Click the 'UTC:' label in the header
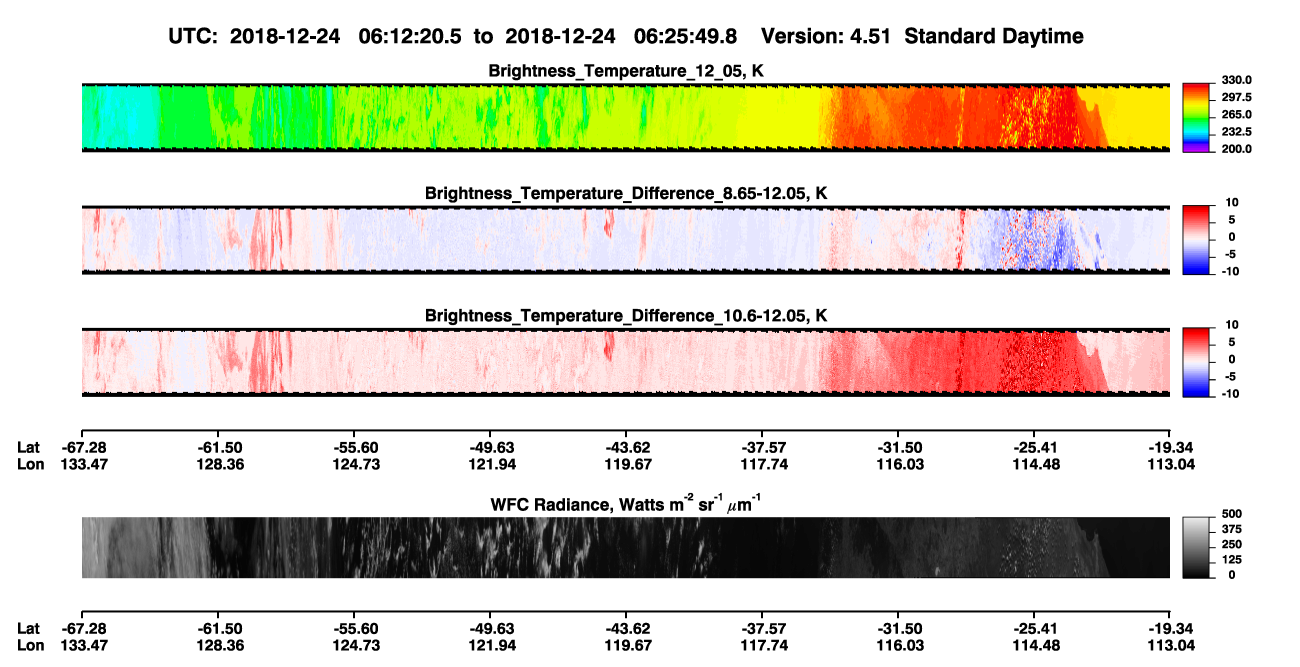The width and height of the screenshot is (1300, 667). click(194, 36)
